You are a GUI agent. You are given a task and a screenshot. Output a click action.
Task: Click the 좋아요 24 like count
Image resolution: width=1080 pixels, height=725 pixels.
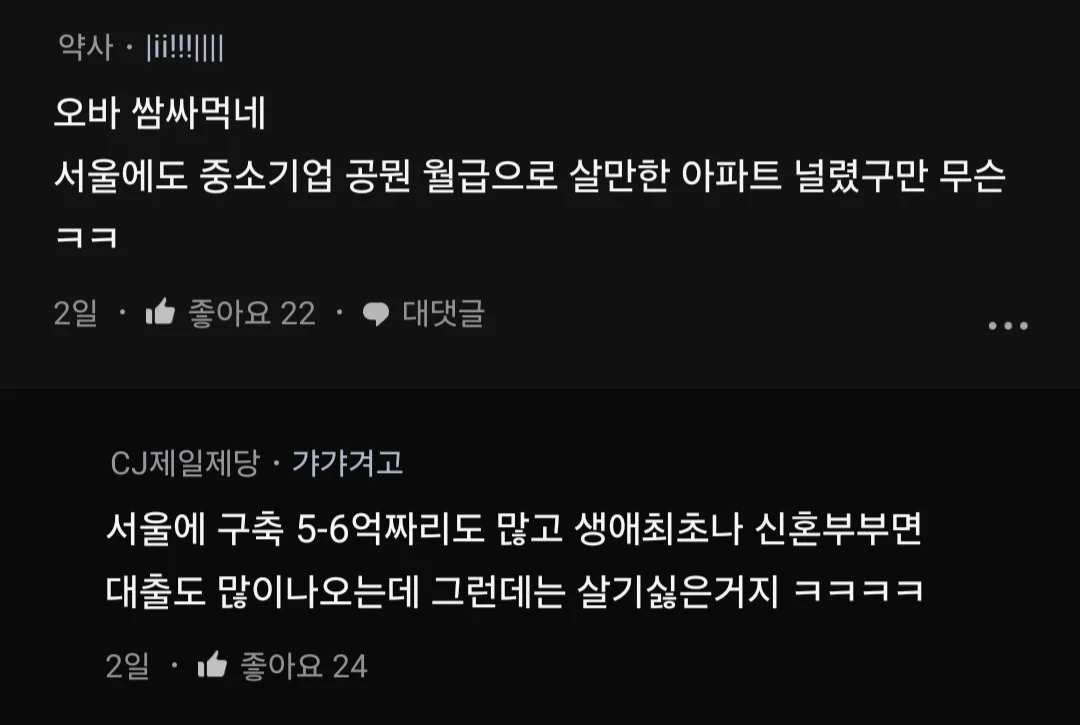(x=304, y=666)
